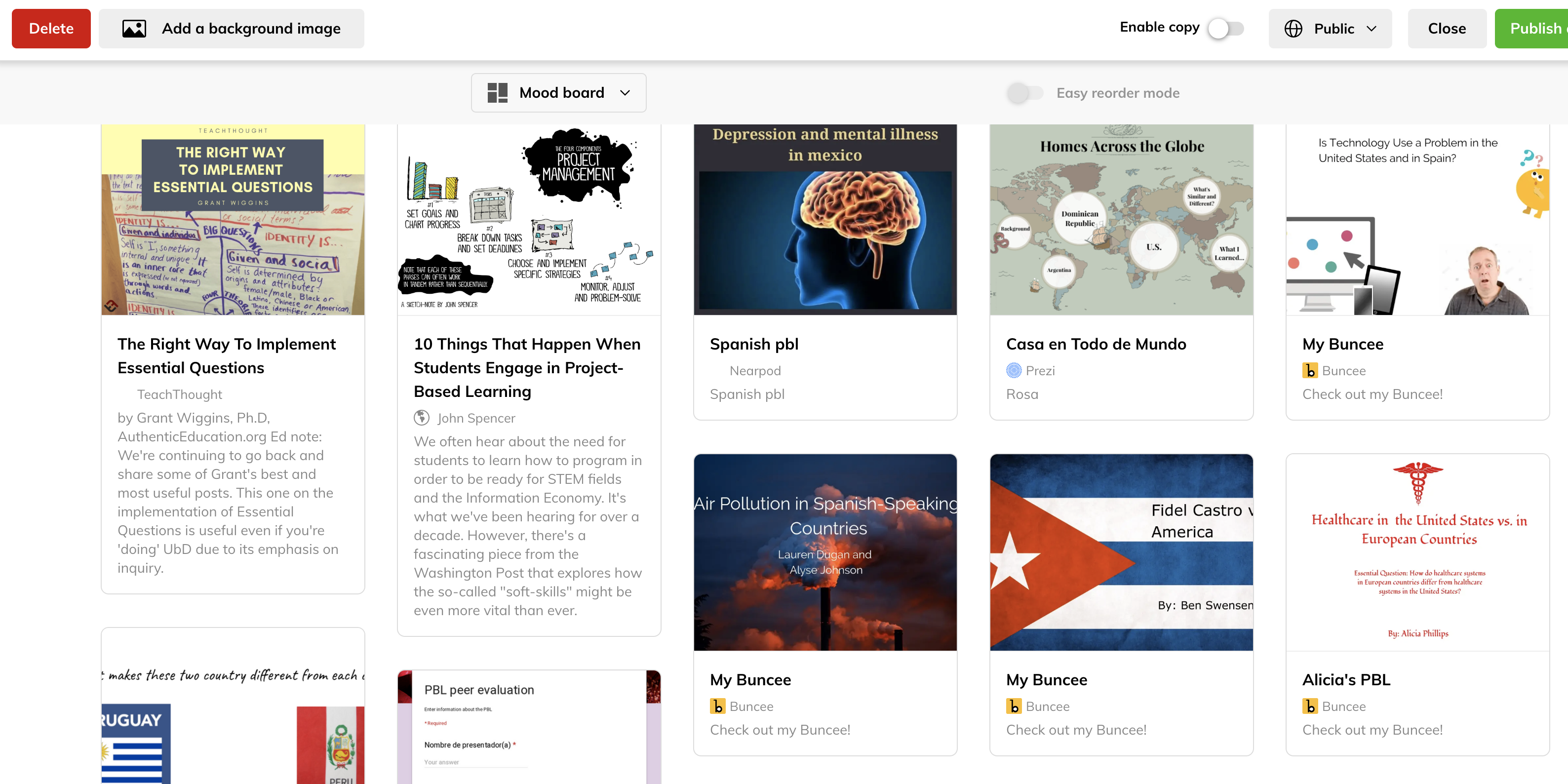This screenshot has height=784, width=1568.
Task: Open the Spanish pbl card title
Action: pyautogui.click(x=753, y=344)
